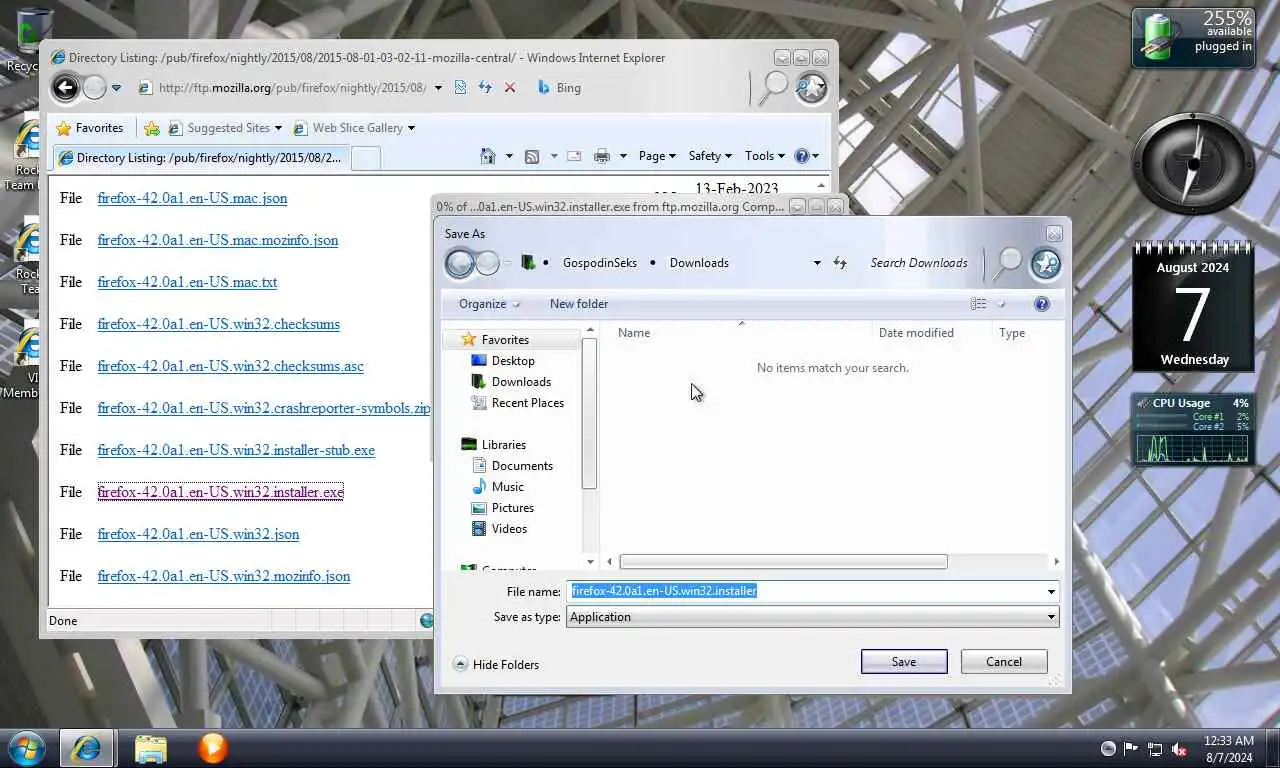Open win32.installer-stub.exe link
Image resolution: width=1280 pixels, height=768 pixels.
[x=236, y=450]
